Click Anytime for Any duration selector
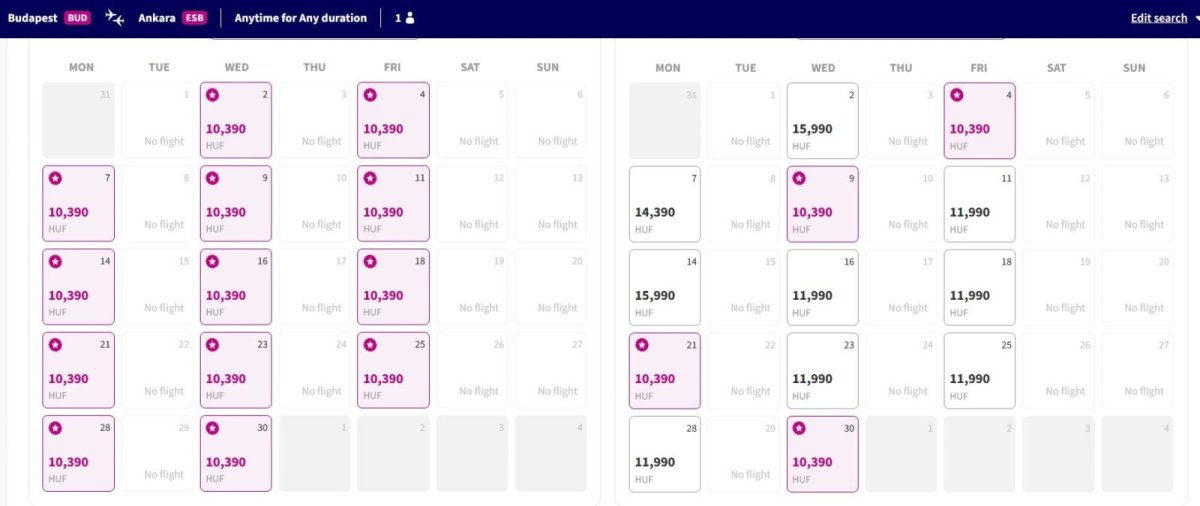Screen dimensions: 1200x506 point(300,18)
